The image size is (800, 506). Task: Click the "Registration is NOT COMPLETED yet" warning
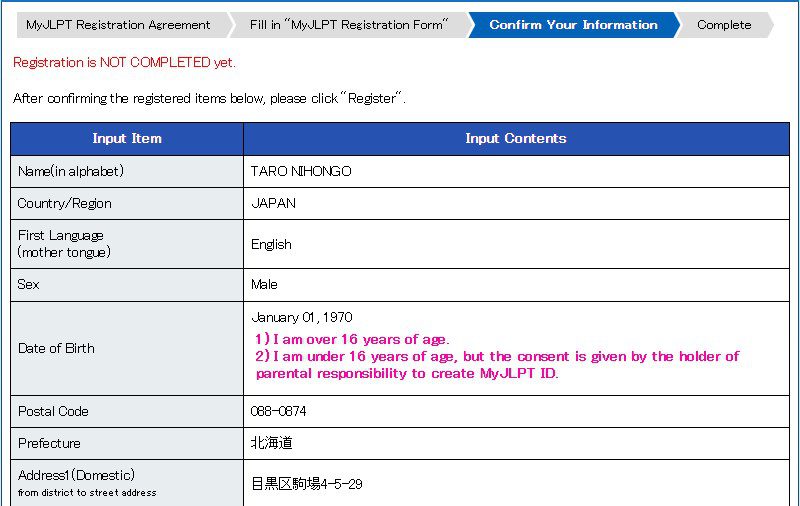click(124, 62)
